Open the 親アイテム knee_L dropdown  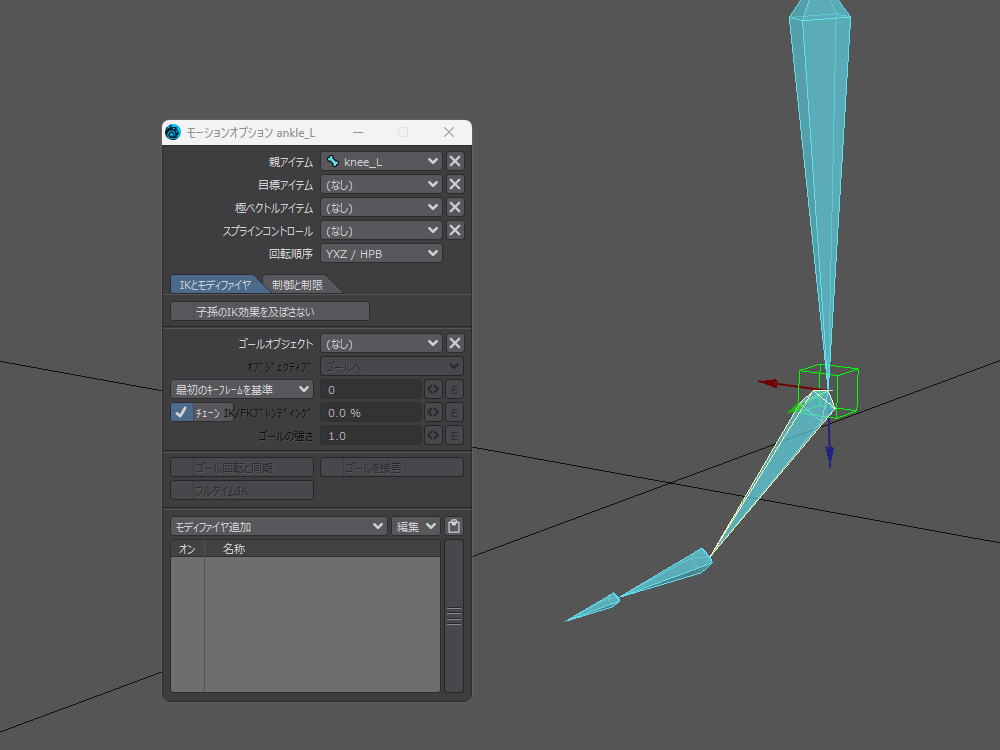381,161
